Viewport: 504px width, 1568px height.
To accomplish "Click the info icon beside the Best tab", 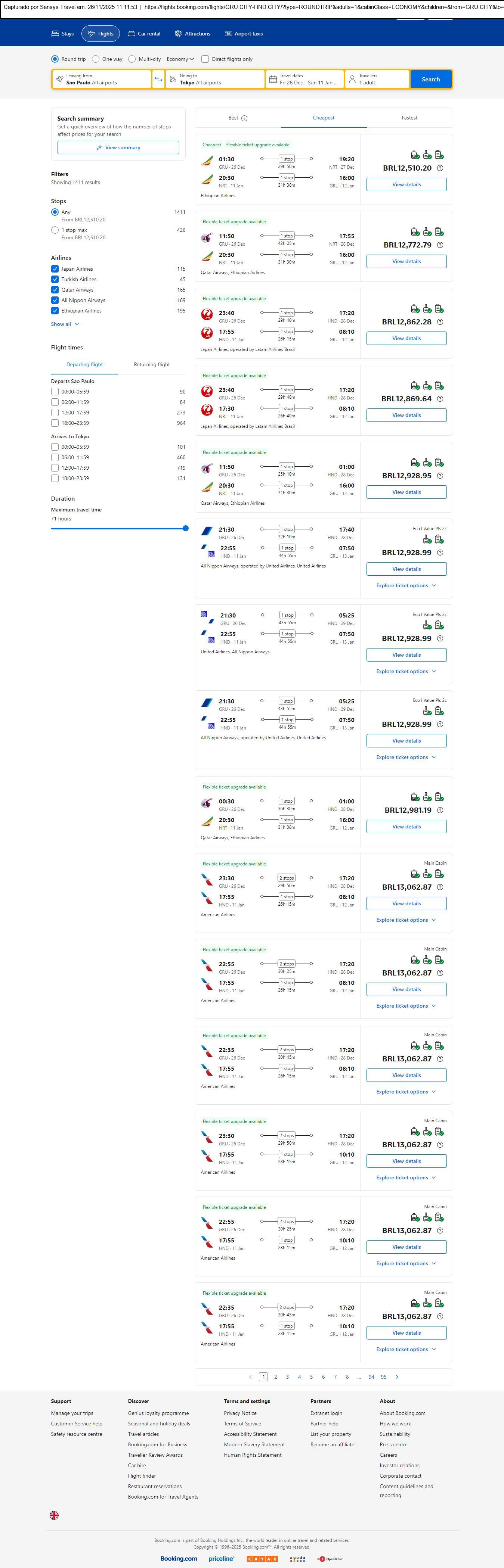I will point(244,118).
